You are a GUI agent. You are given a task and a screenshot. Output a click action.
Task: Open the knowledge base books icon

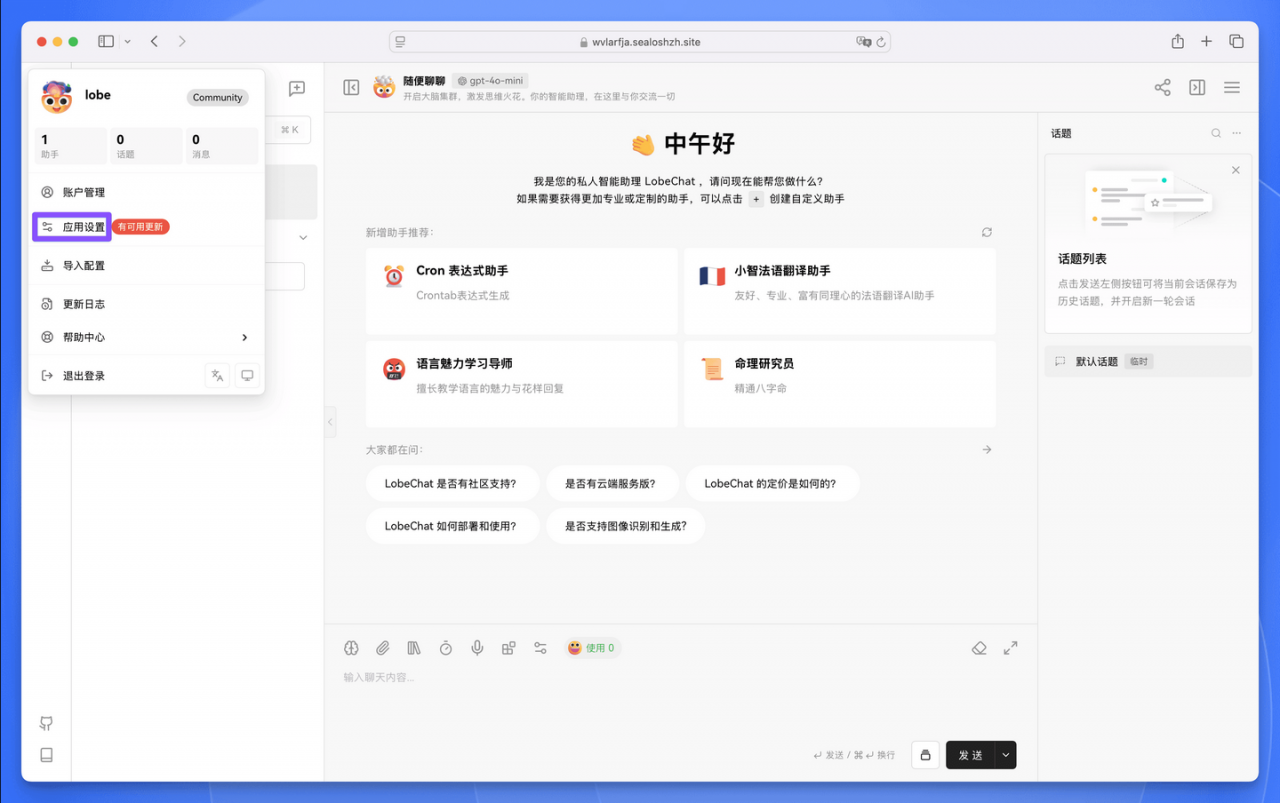(x=414, y=648)
